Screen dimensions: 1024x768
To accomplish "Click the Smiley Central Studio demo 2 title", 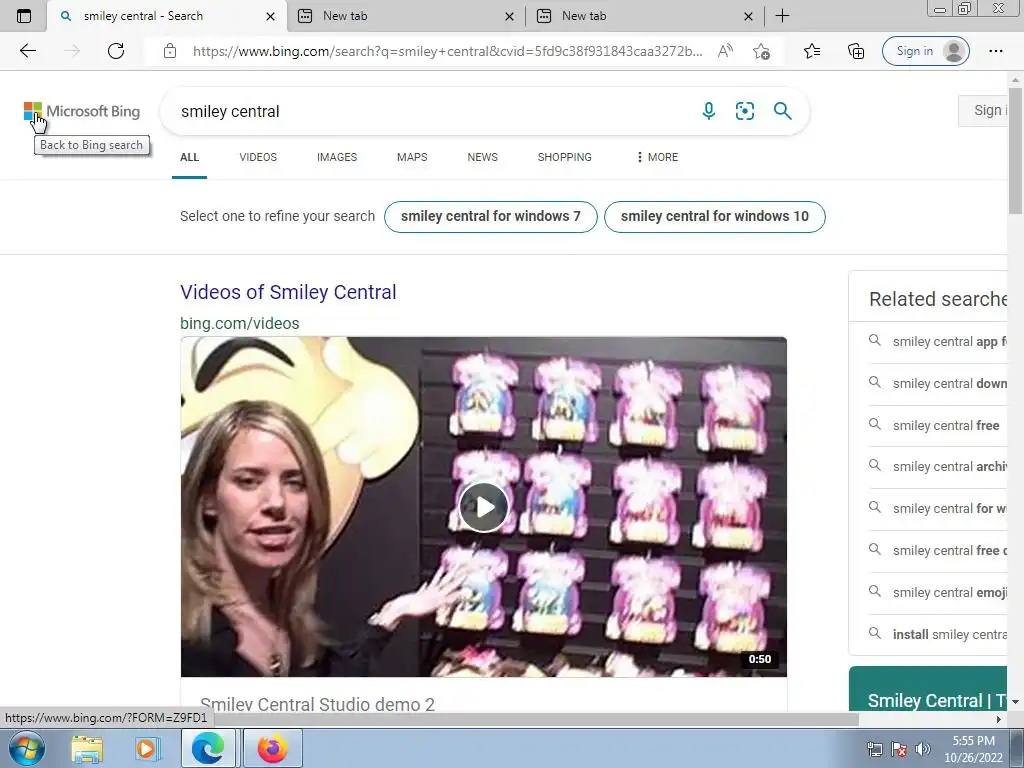I will point(317,704).
